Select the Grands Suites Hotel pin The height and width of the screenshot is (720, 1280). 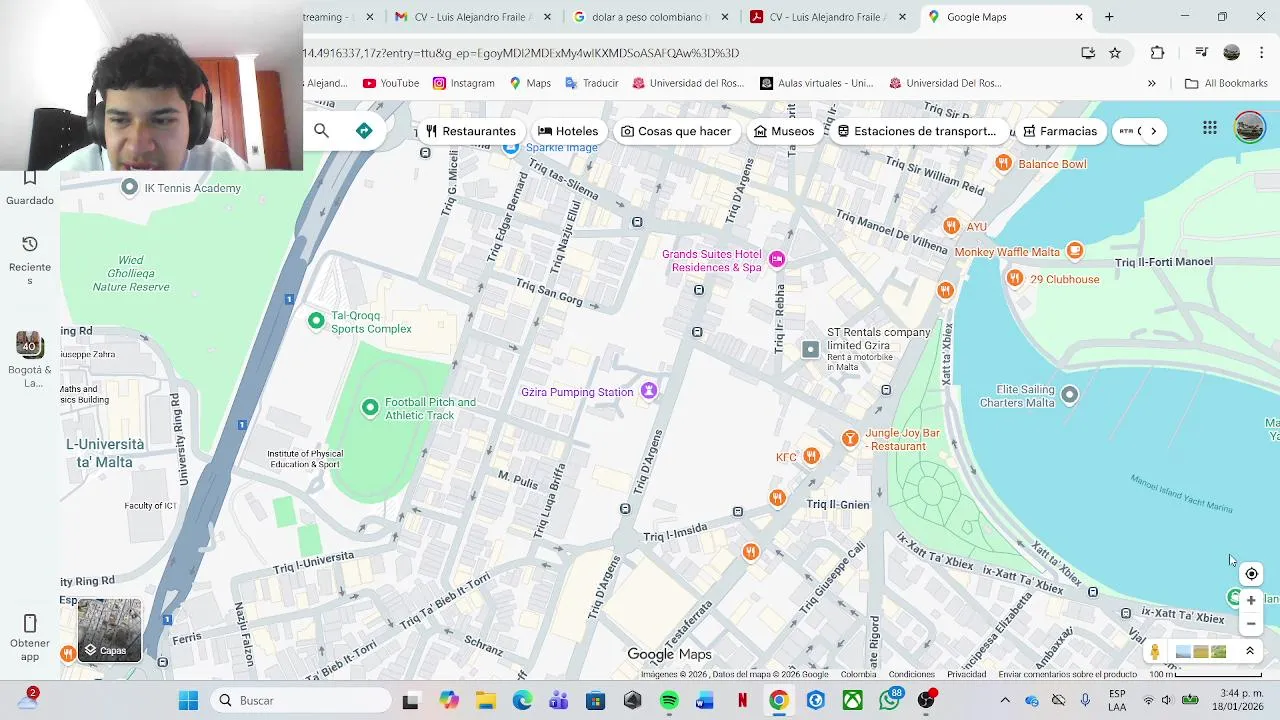777,260
